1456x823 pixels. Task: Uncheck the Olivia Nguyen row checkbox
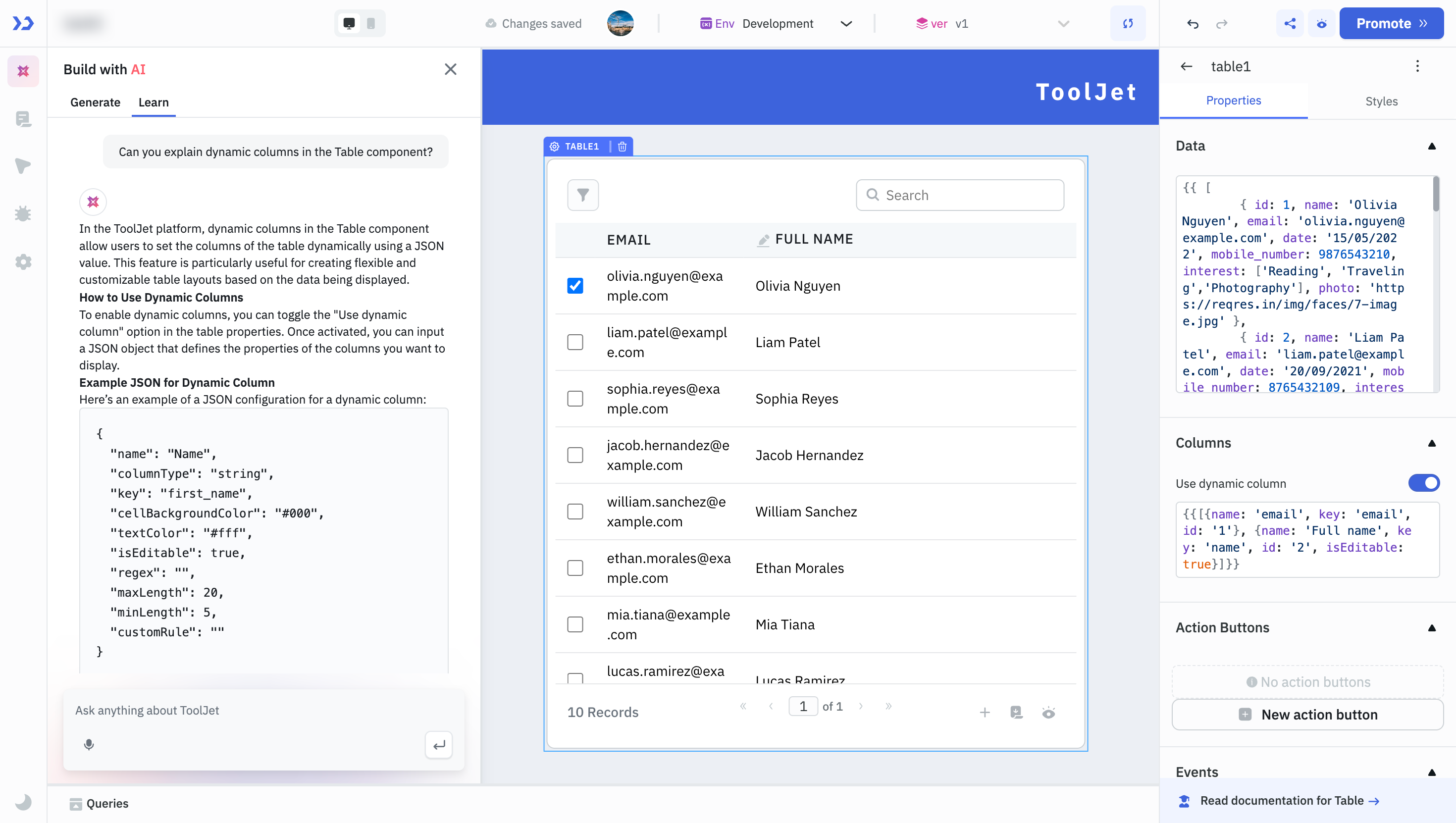576,285
